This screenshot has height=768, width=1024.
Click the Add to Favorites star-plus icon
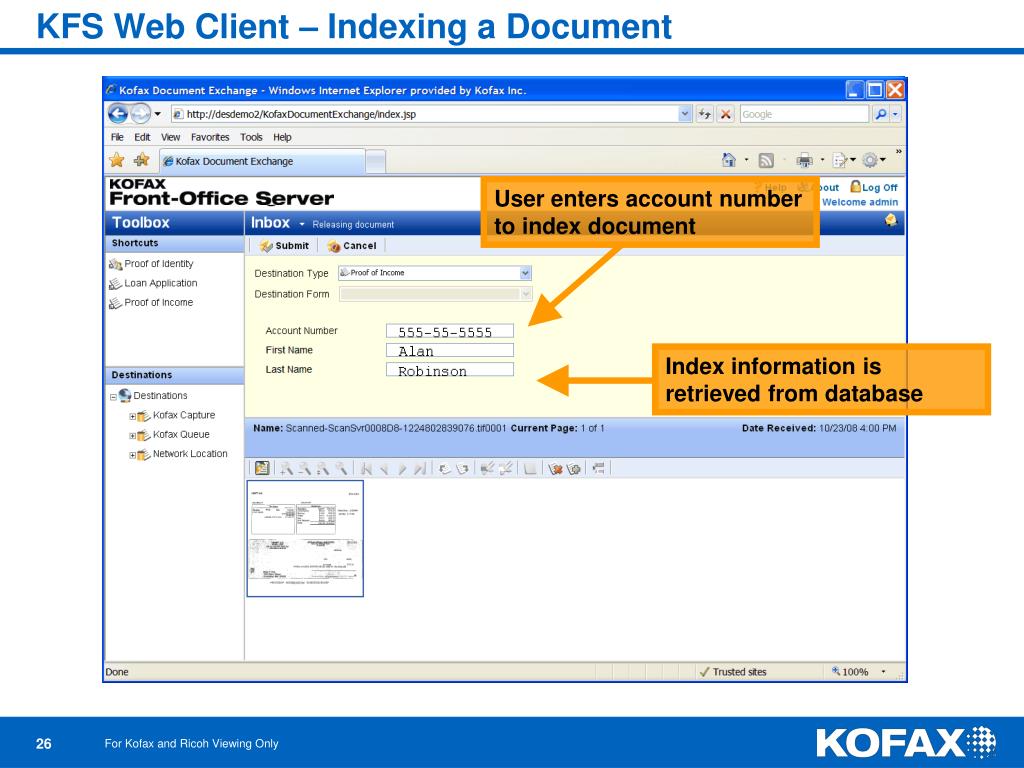coord(141,160)
